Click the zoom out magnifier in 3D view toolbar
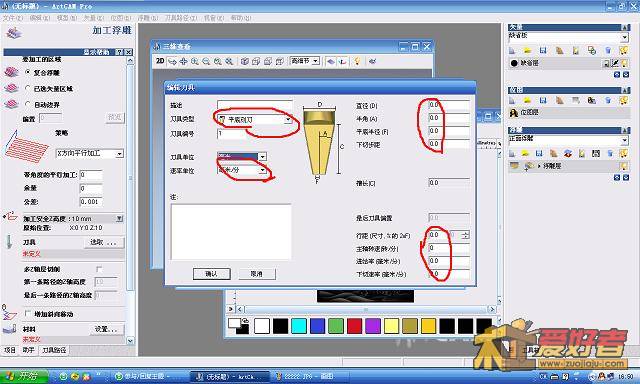Image resolution: width=640 pixels, height=384 pixels. (x=207, y=62)
